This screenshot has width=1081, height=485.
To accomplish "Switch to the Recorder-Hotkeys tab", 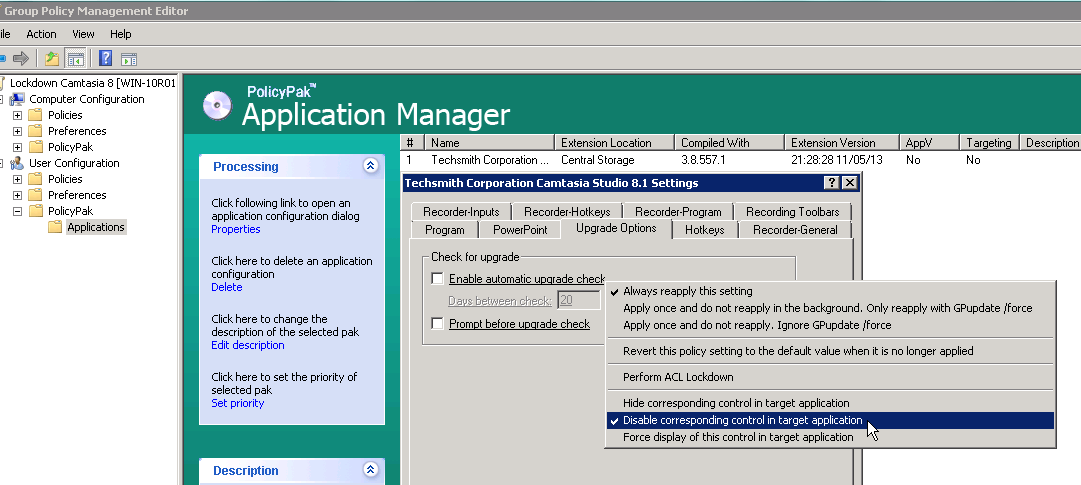I will tap(568, 212).
